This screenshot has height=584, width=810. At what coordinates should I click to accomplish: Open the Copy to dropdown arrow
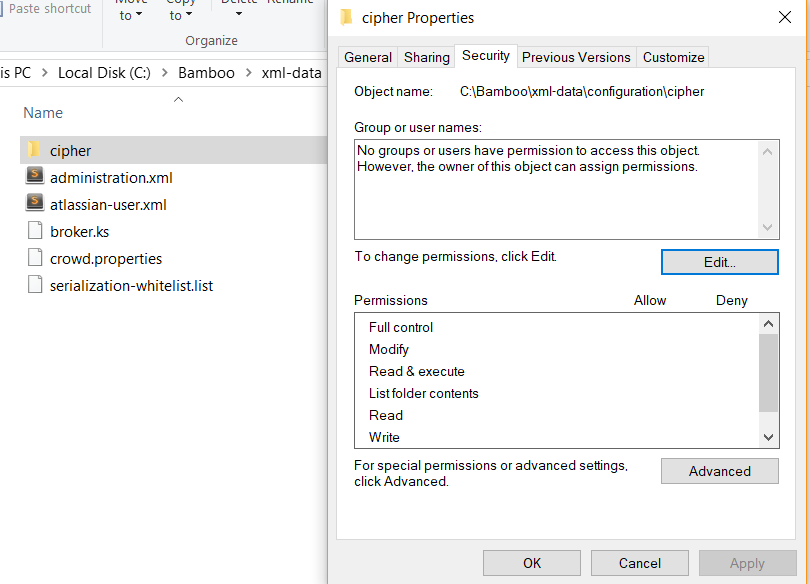[x=189, y=14]
